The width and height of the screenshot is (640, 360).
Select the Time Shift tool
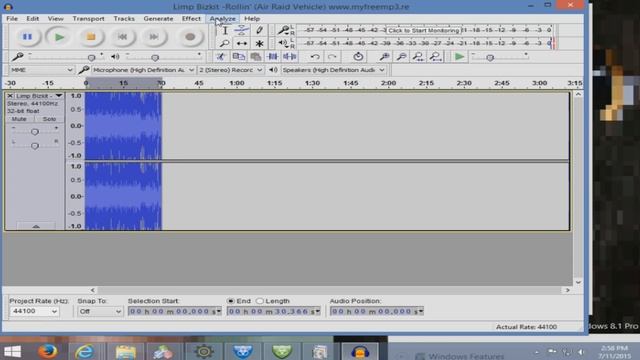pos(242,43)
